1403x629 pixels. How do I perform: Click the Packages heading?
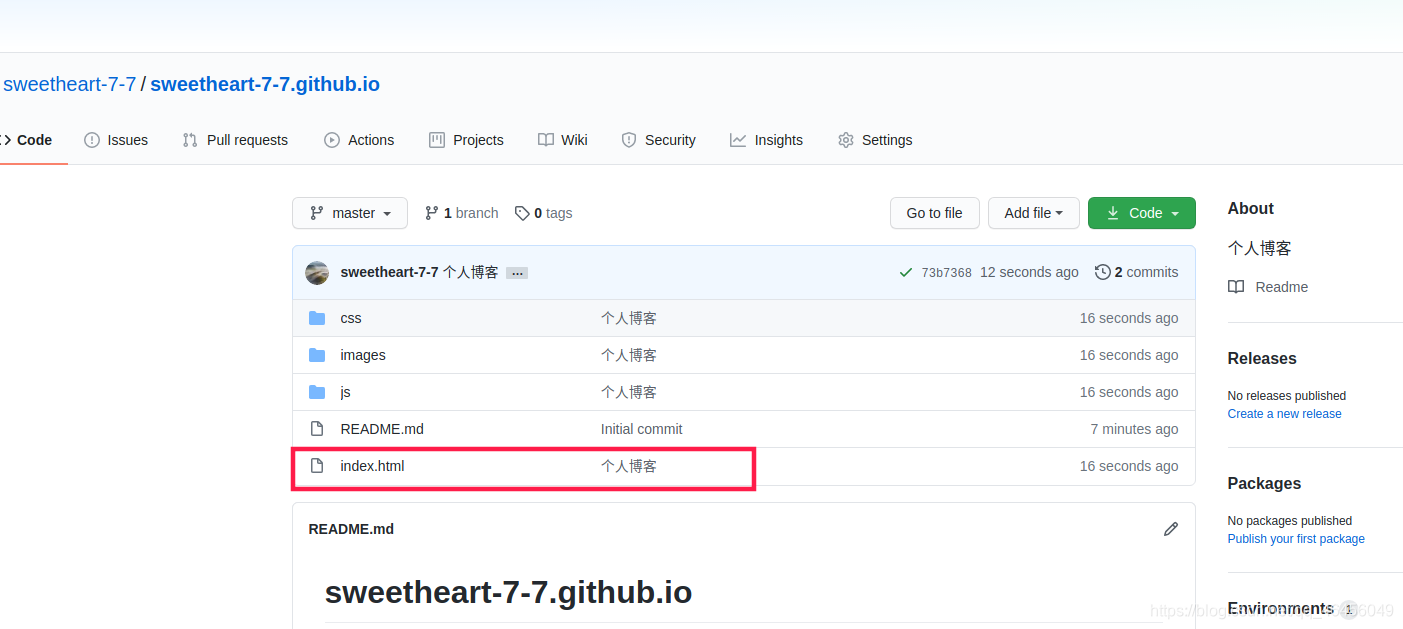[1264, 483]
